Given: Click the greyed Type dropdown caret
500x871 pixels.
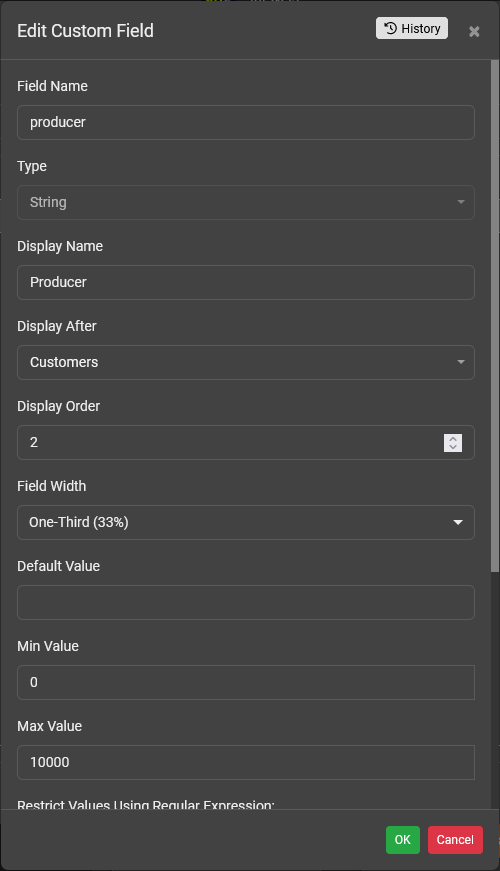Looking at the screenshot, I should 461,202.
